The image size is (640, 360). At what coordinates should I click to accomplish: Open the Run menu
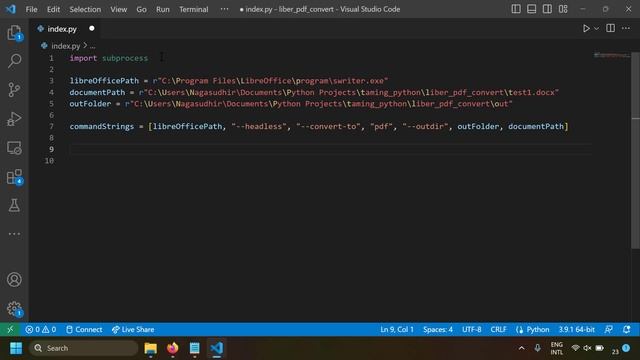[162, 9]
